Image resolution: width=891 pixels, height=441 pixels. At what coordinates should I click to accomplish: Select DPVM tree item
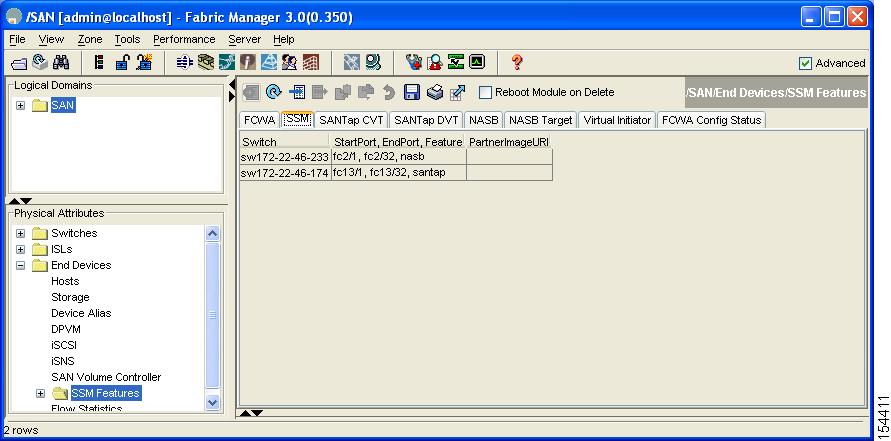pyautogui.click(x=66, y=329)
